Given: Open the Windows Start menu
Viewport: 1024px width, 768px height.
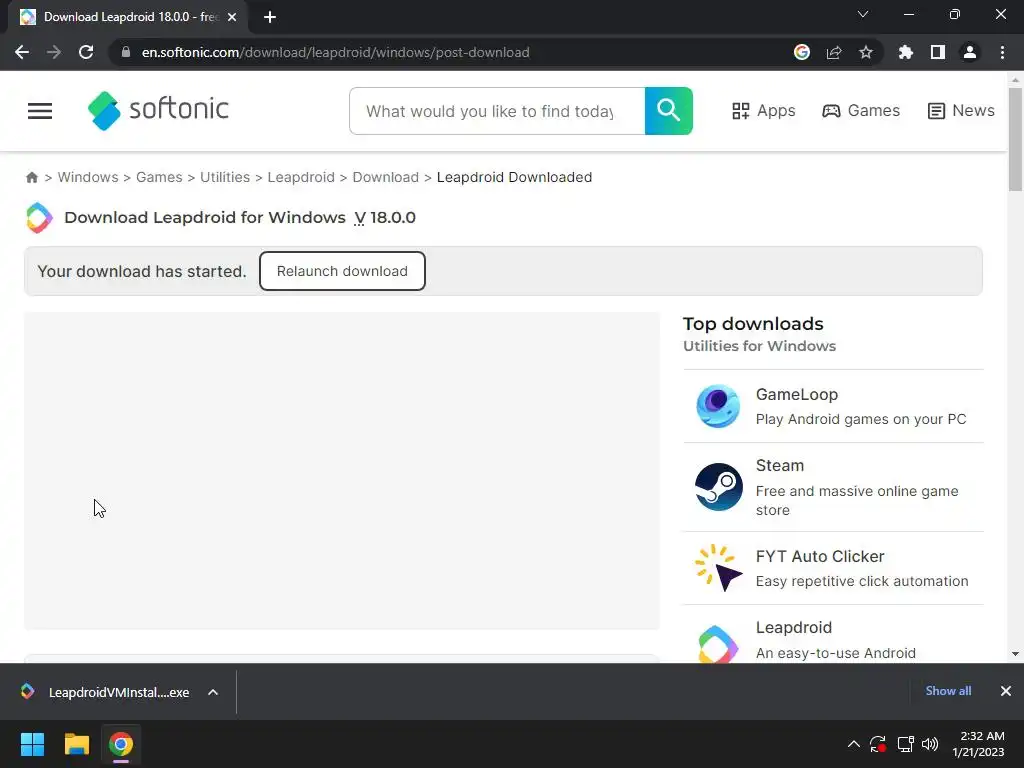Looking at the screenshot, I should coord(32,744).
